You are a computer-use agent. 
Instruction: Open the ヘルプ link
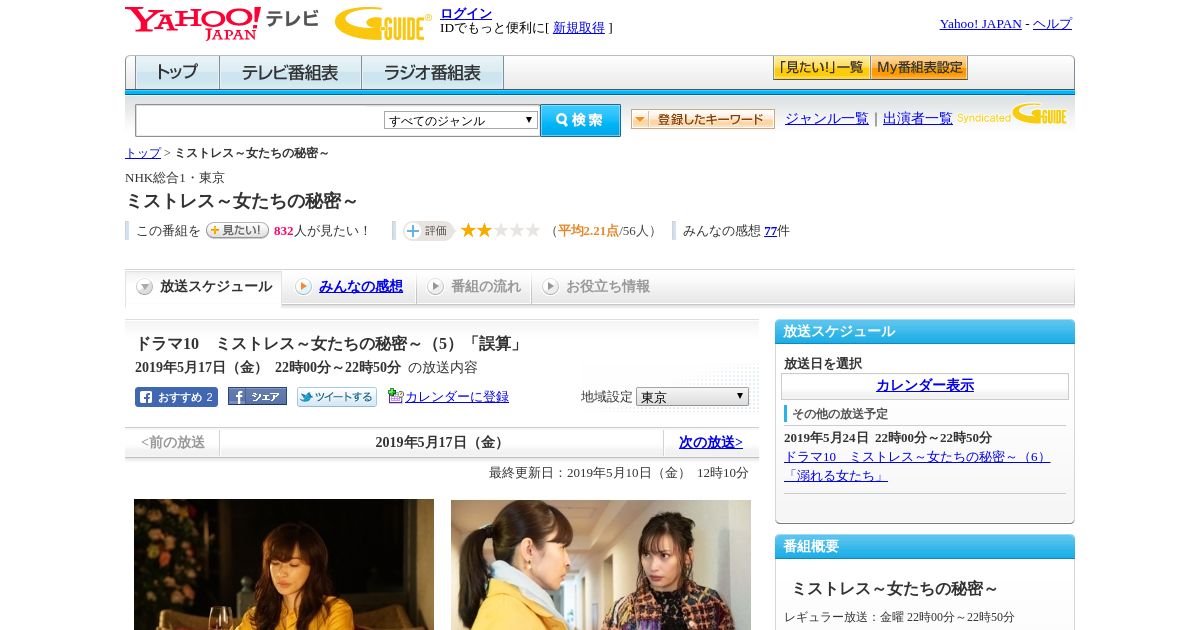coord(1052,24)
